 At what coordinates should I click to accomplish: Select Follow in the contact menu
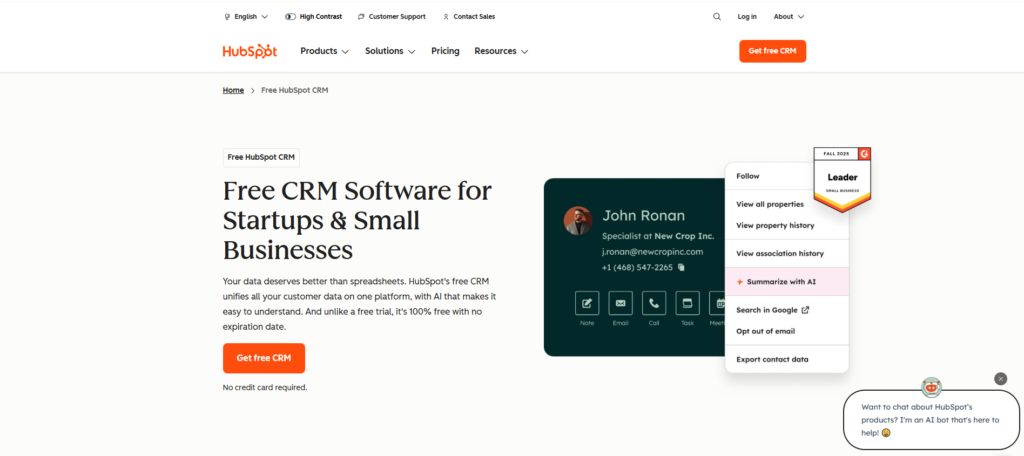[748, 176]
